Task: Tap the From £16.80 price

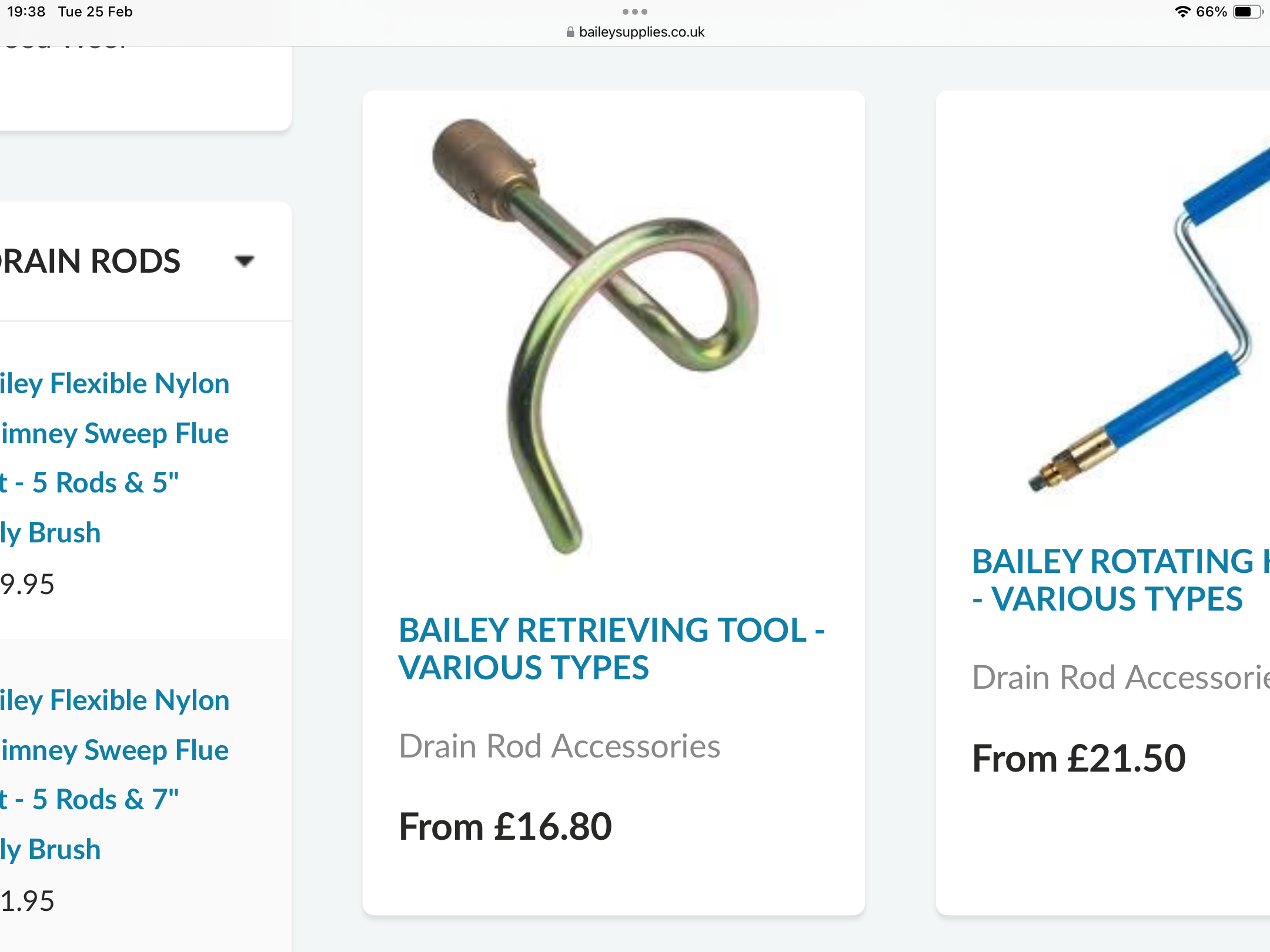Action: [505, 826]
